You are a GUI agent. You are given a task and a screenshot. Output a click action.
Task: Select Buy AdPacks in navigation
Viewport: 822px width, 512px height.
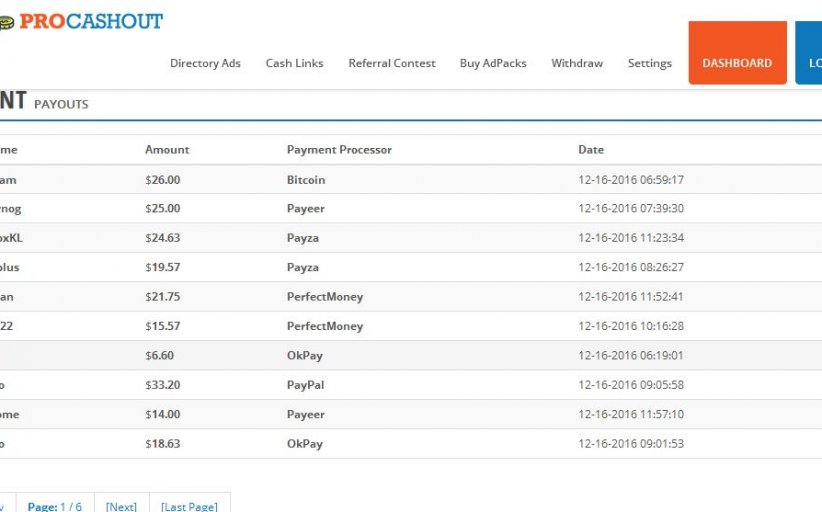click(x=493, y=63)
